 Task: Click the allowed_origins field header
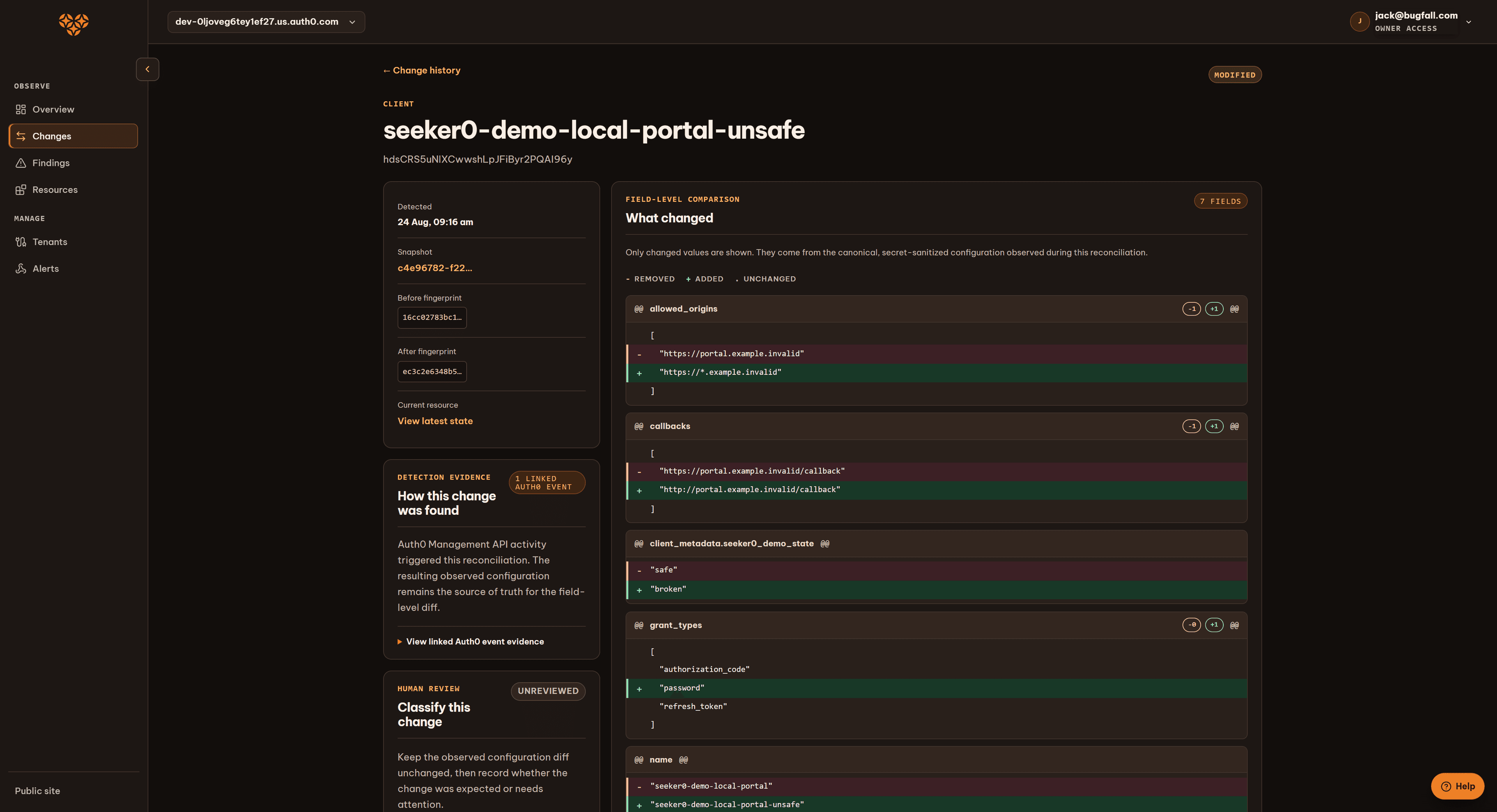[936, 309]
